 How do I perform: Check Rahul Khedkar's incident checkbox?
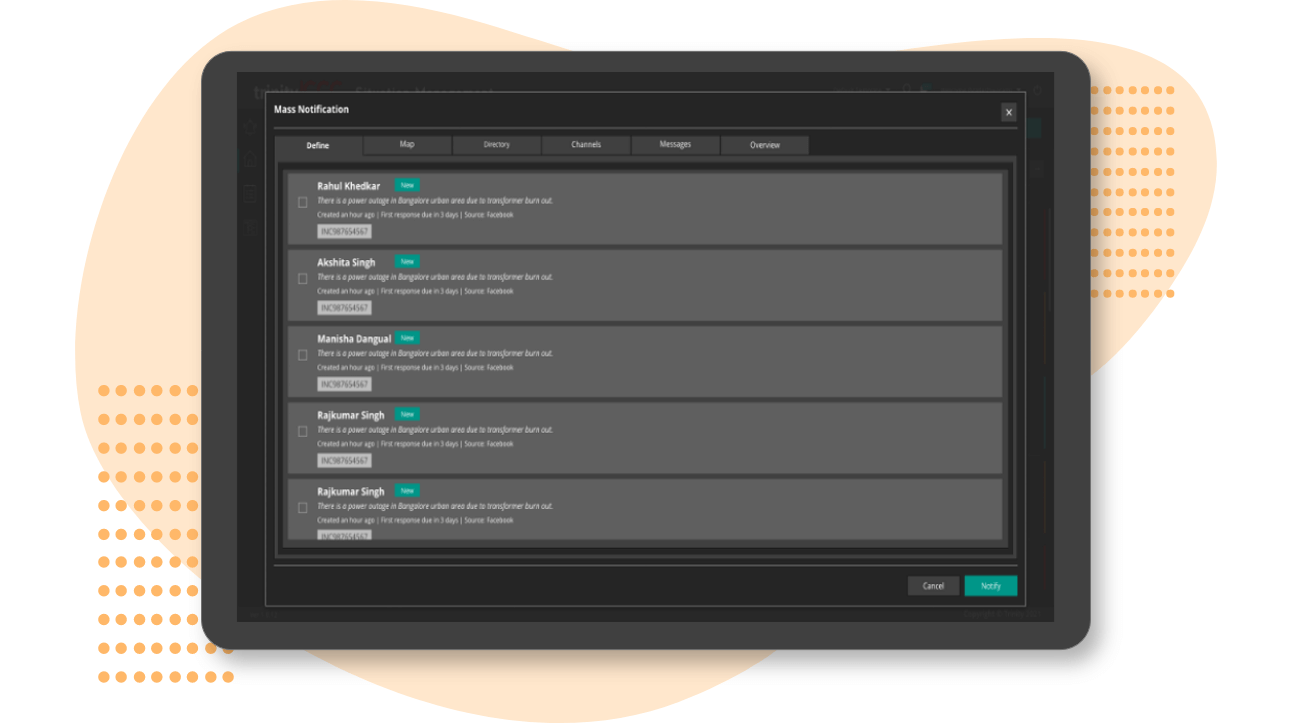coord(302,203)
